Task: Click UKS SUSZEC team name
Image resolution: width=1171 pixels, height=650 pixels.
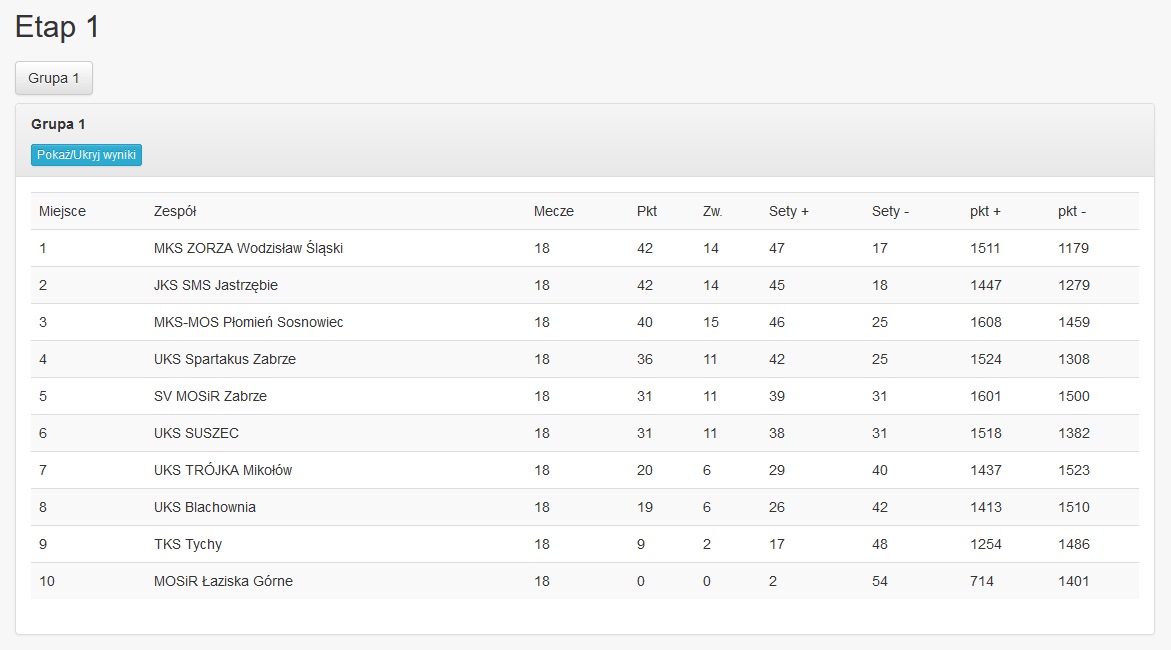Action: click(196, 433)
